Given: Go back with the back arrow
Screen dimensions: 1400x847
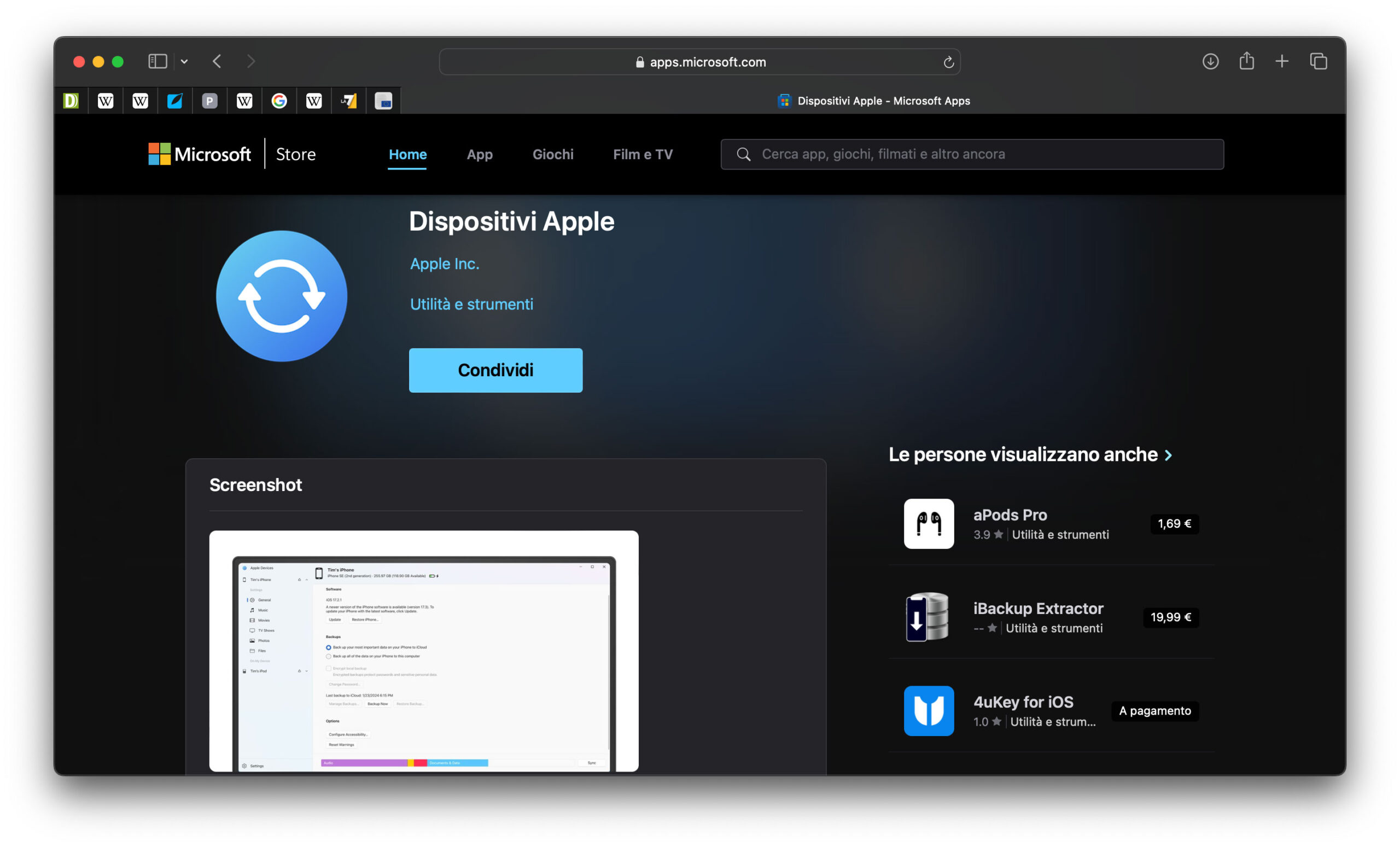Looking at the screenshot, I should pyautogui.click(x=217, y=61).
